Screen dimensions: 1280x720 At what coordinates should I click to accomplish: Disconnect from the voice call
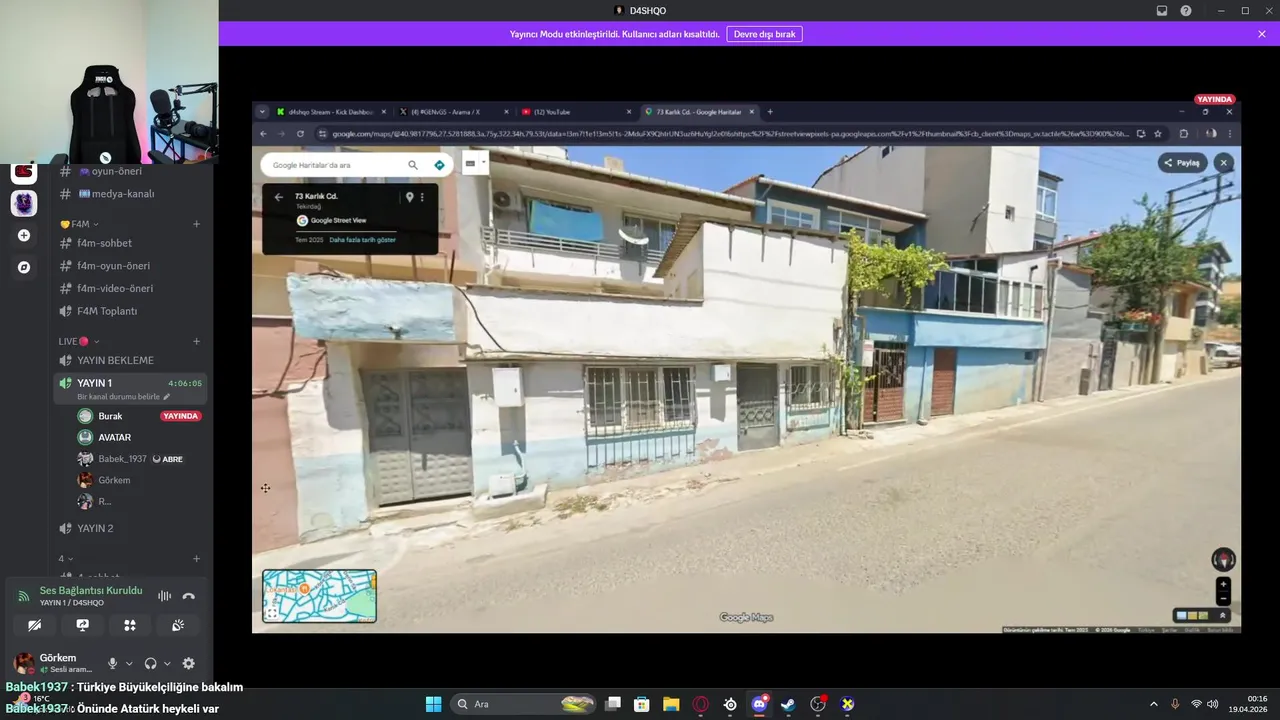point(189,596)
